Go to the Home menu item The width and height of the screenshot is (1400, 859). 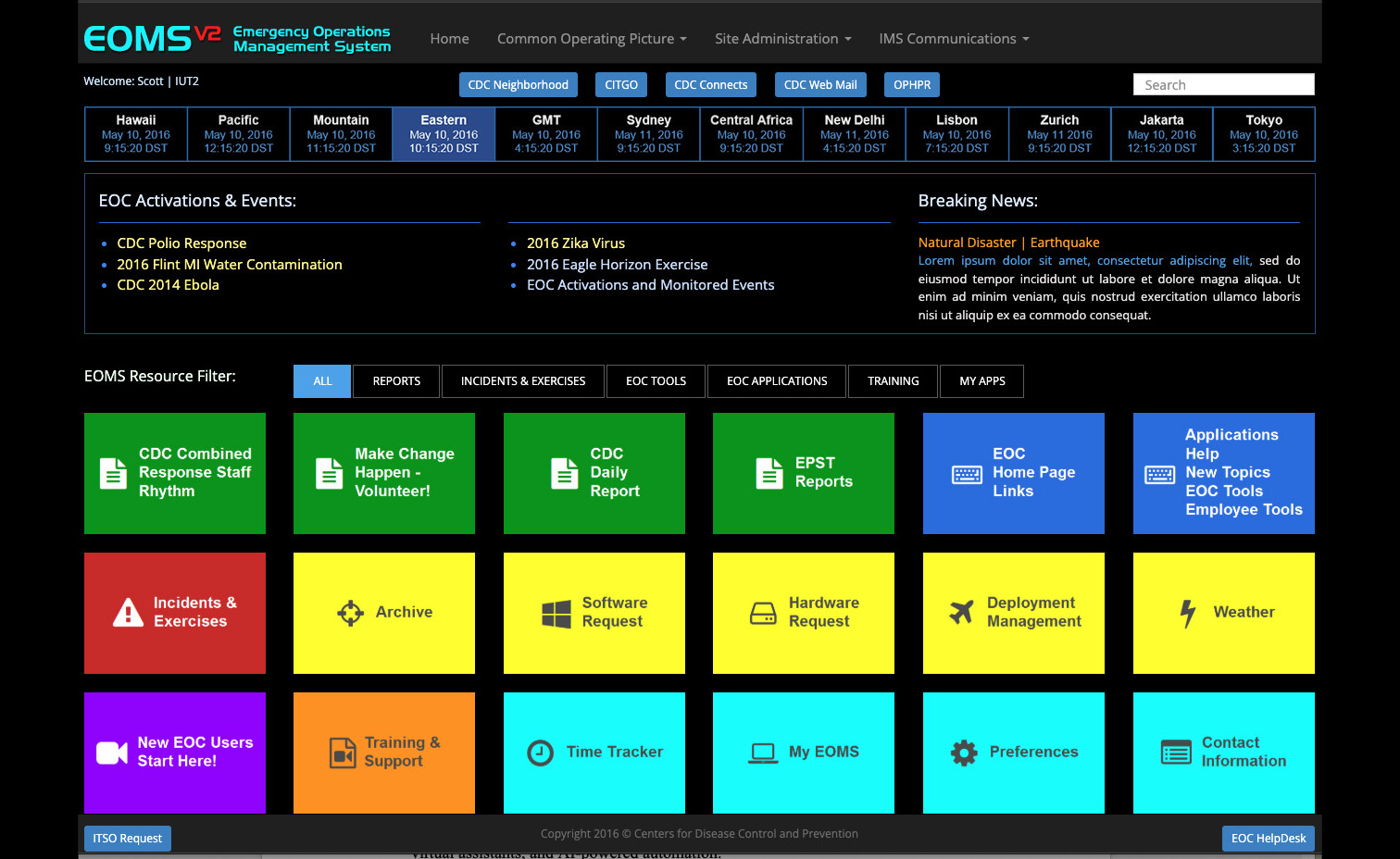[449, 39]
